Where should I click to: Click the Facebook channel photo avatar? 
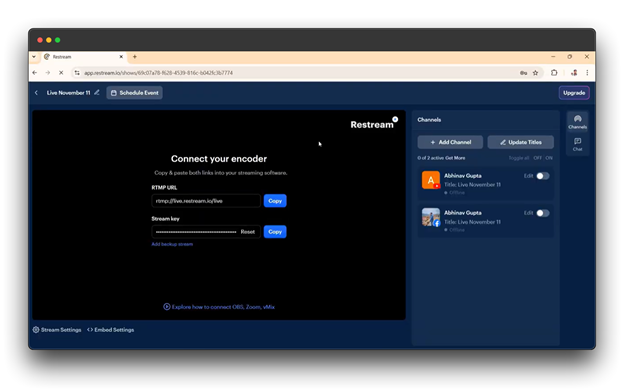[x=431, y=217]
